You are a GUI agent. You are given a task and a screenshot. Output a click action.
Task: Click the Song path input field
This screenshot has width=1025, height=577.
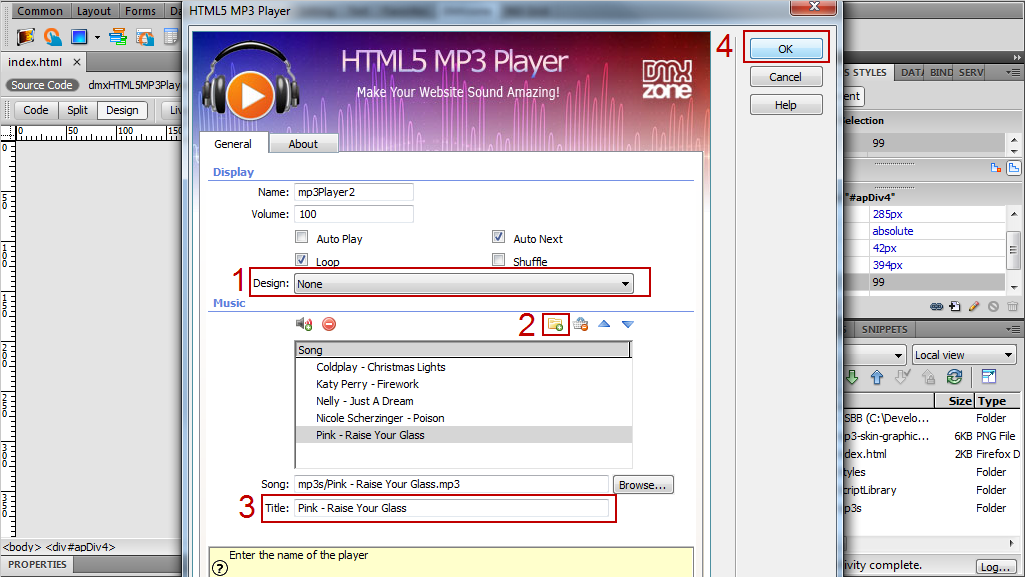451,484
